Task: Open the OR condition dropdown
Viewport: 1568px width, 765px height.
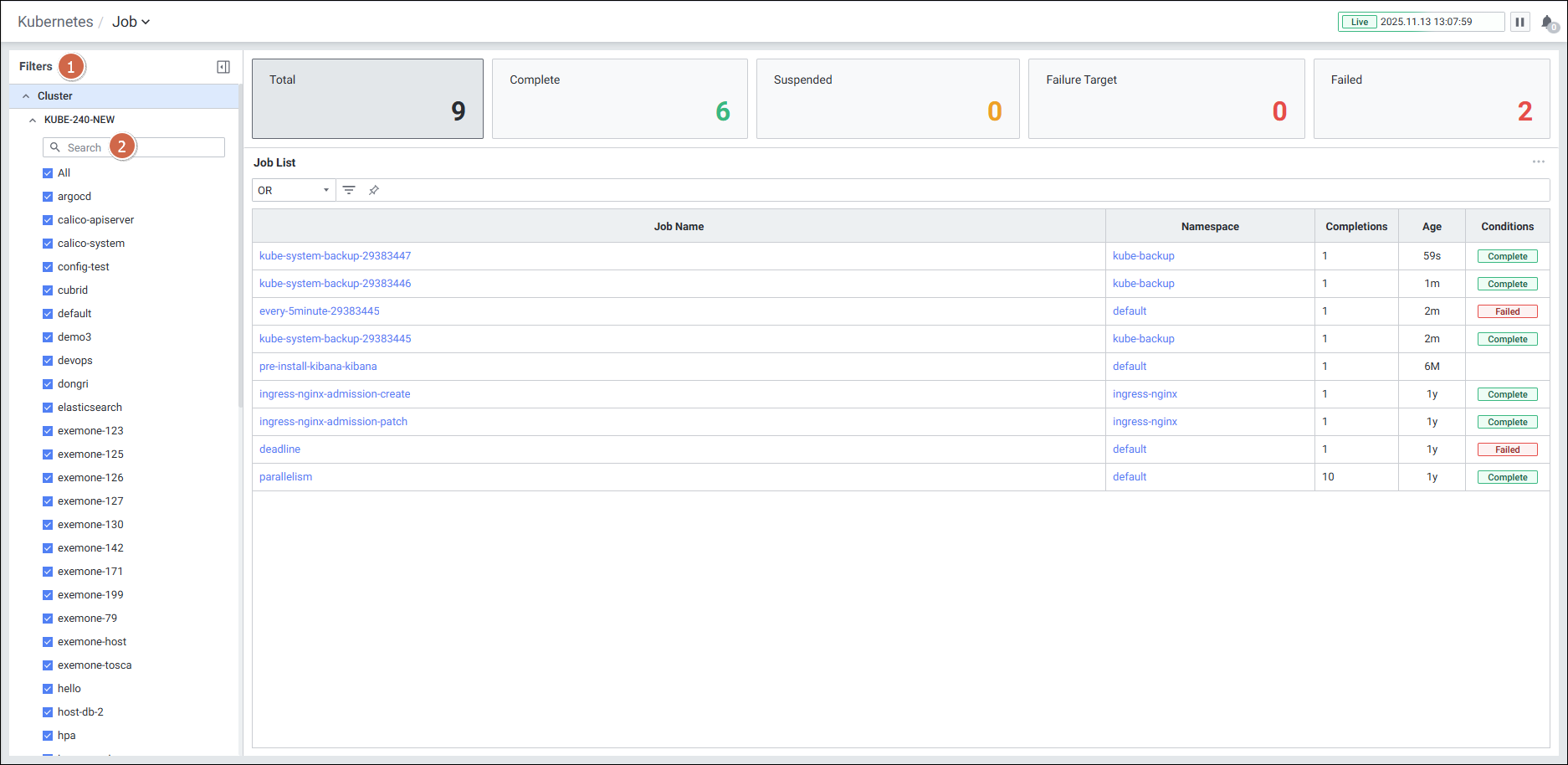Action: [x=294, y=190]
